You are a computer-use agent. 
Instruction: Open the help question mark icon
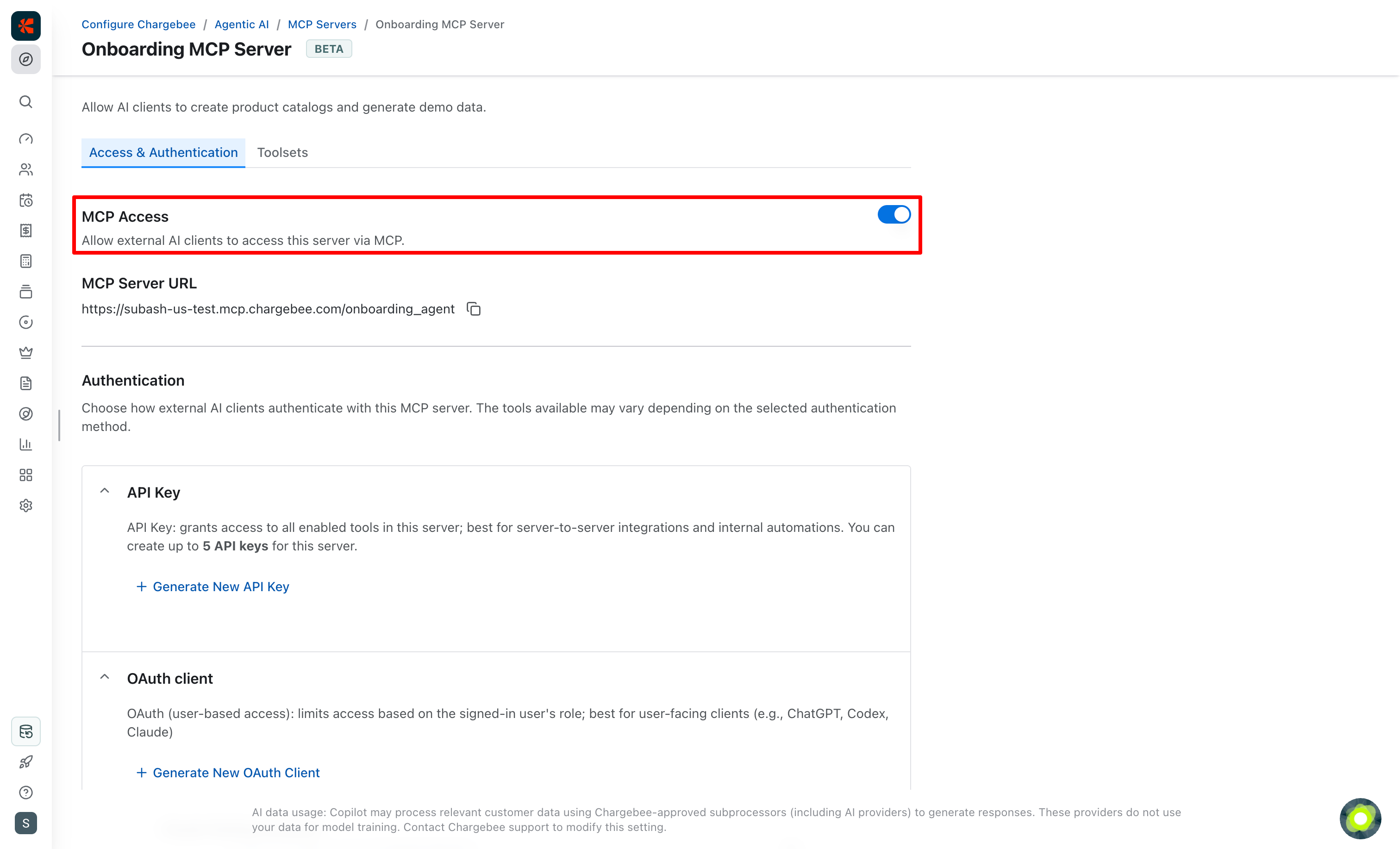tap(25, 793)
